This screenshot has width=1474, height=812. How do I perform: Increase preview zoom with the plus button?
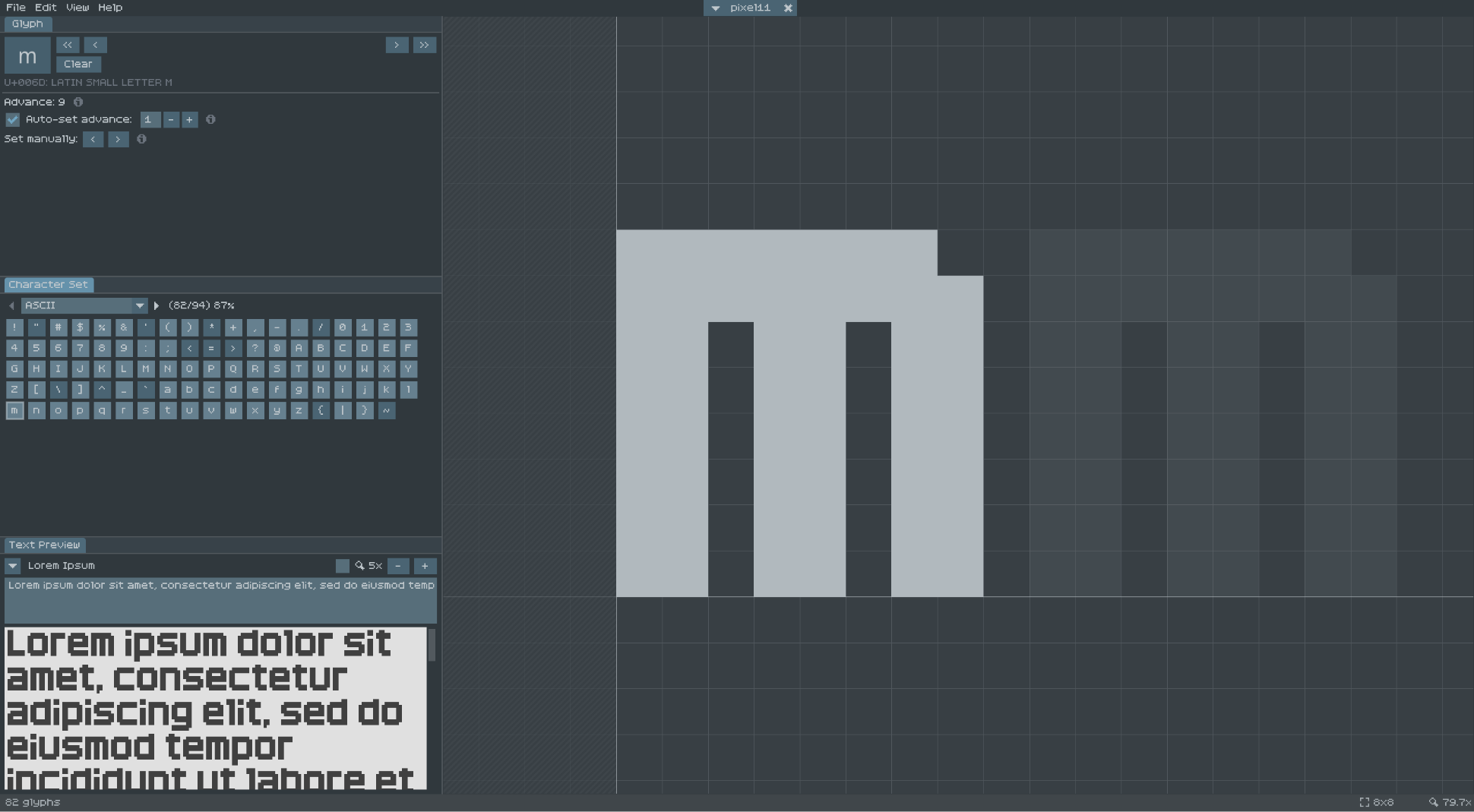(425, 566)
